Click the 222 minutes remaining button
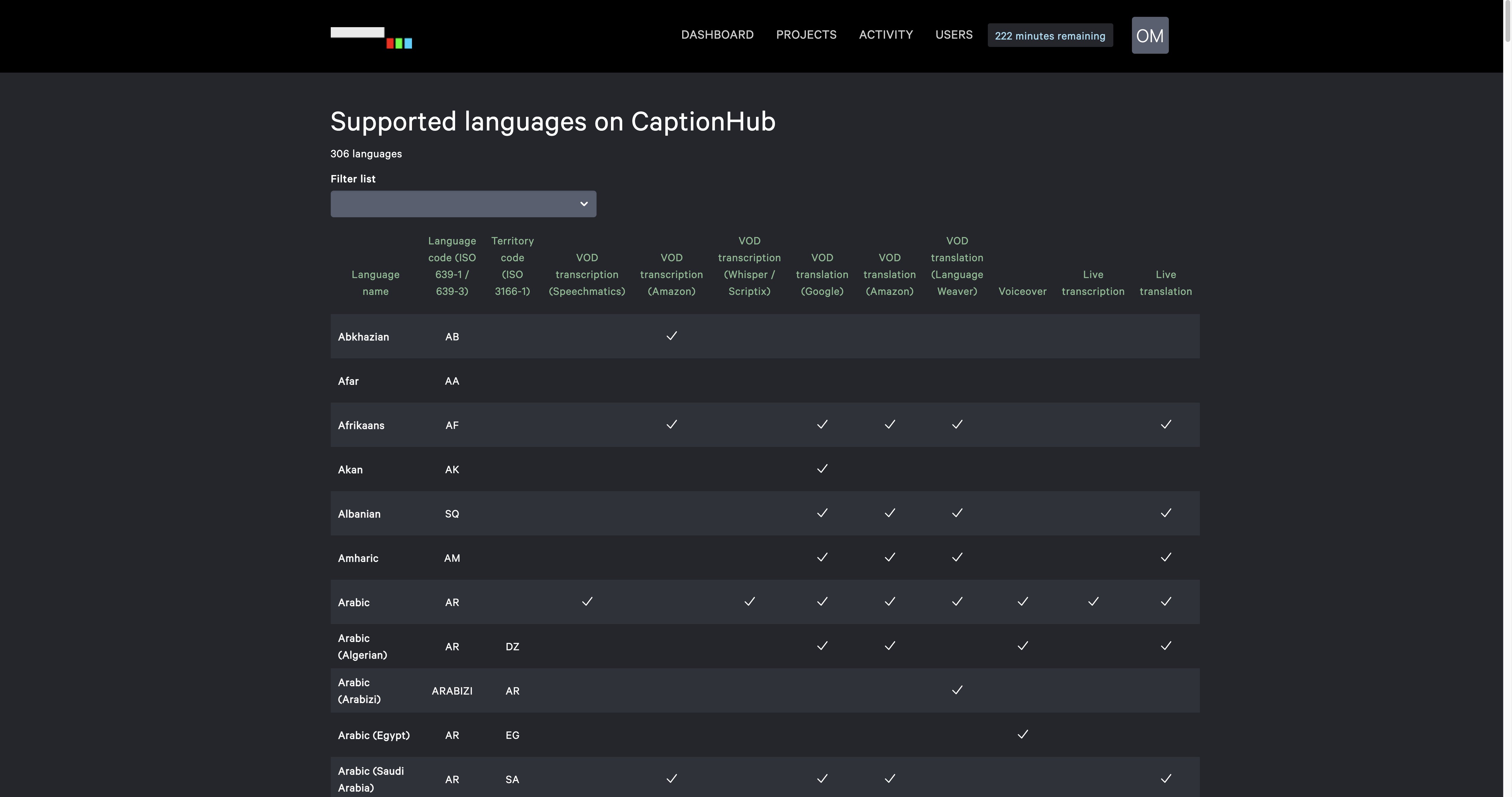This screenshot has width=1512, height=797. tap(1050, 35)
